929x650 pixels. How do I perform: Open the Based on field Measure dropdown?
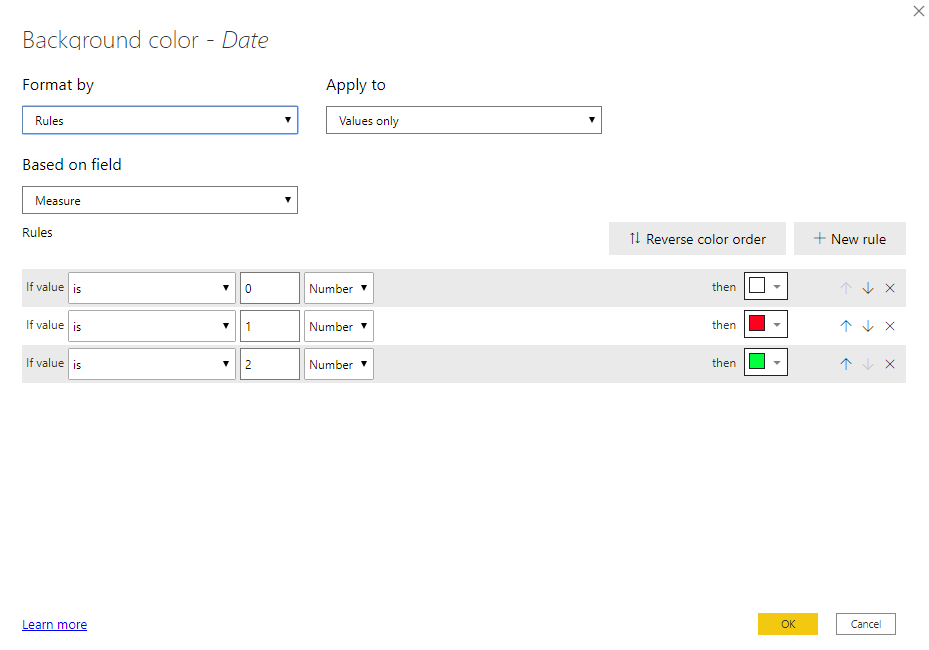click(160, 200)
